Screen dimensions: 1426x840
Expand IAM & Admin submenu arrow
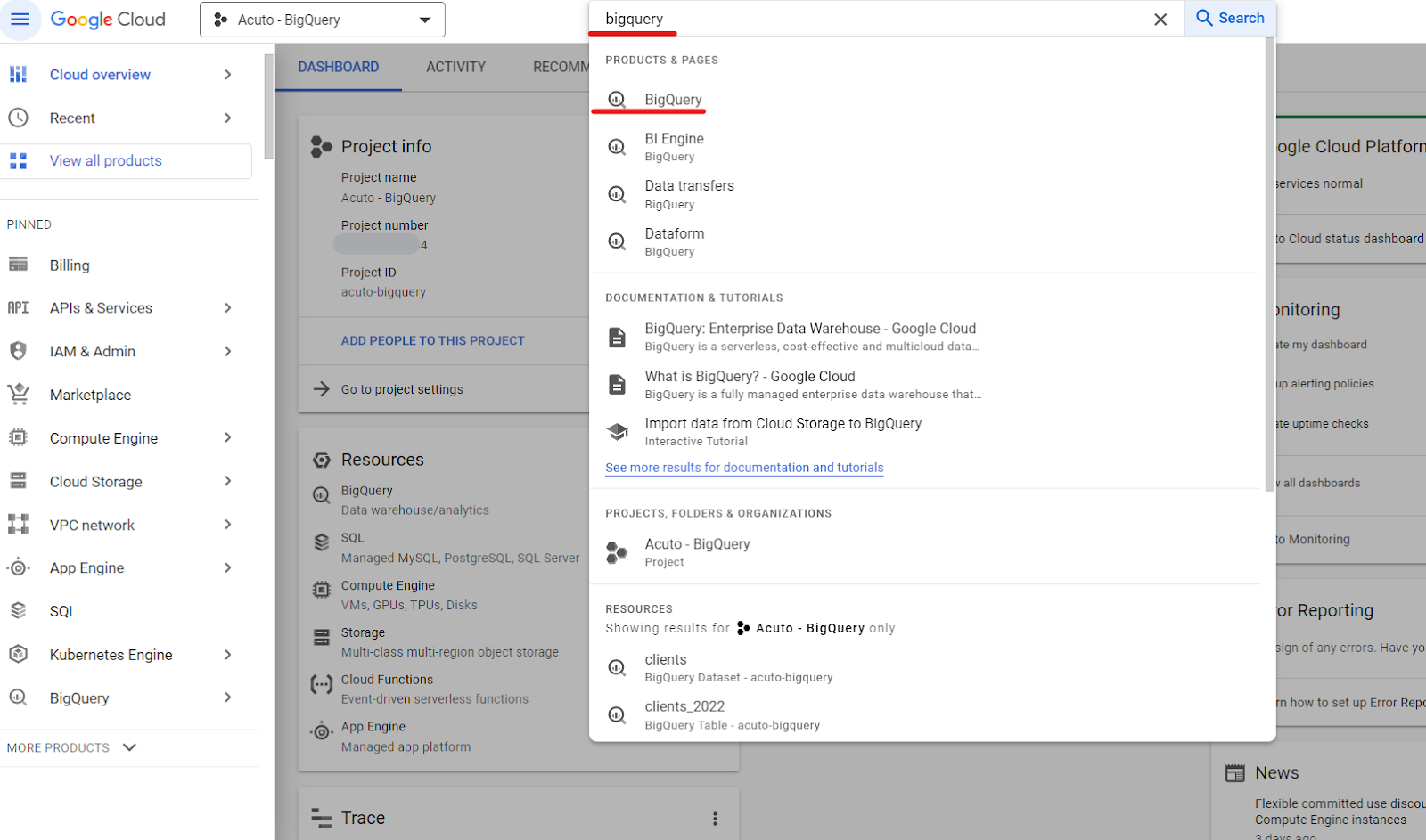(x=228, y=351)
